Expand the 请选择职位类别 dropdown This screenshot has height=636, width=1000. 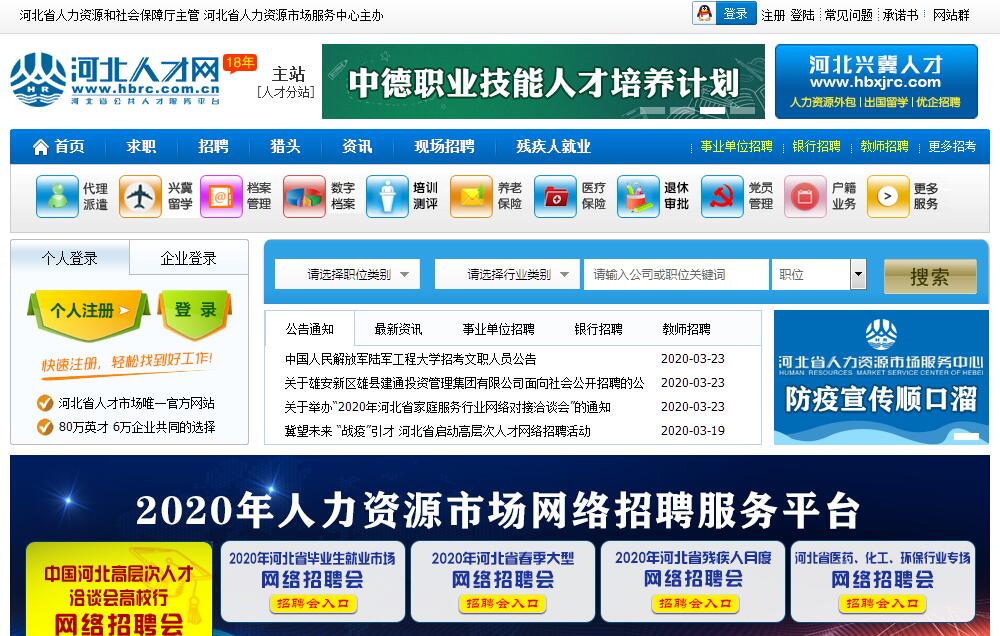click(348, 274)
